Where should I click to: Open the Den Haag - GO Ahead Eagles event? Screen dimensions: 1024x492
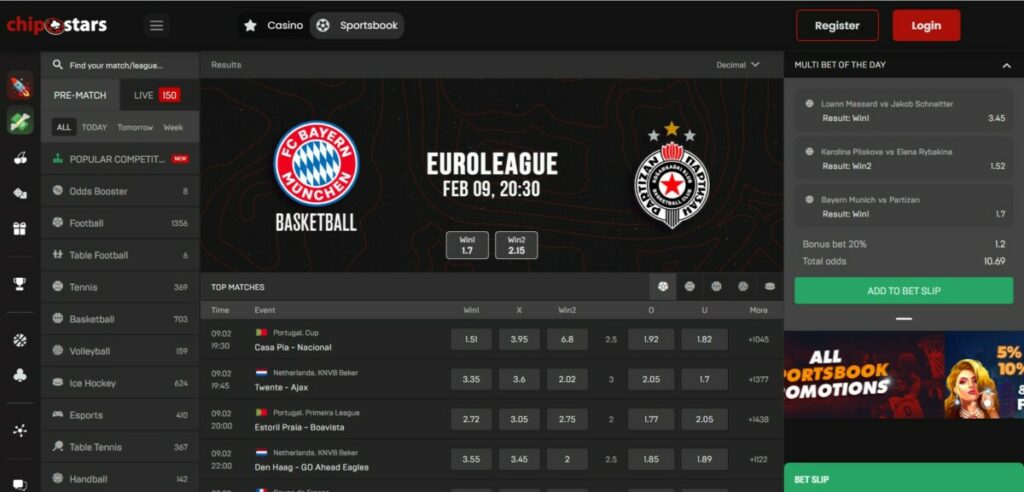(x=312, y=467)
